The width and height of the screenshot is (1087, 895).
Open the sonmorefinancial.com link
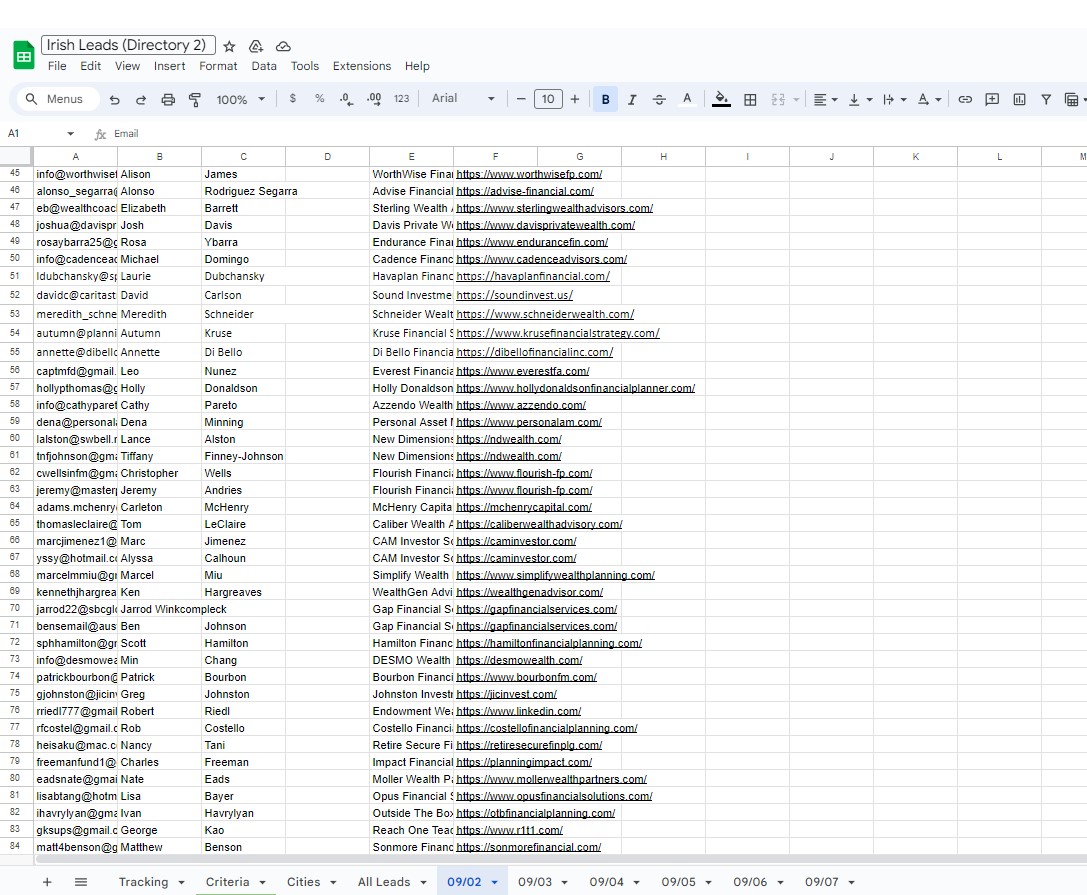pos(528,847)
